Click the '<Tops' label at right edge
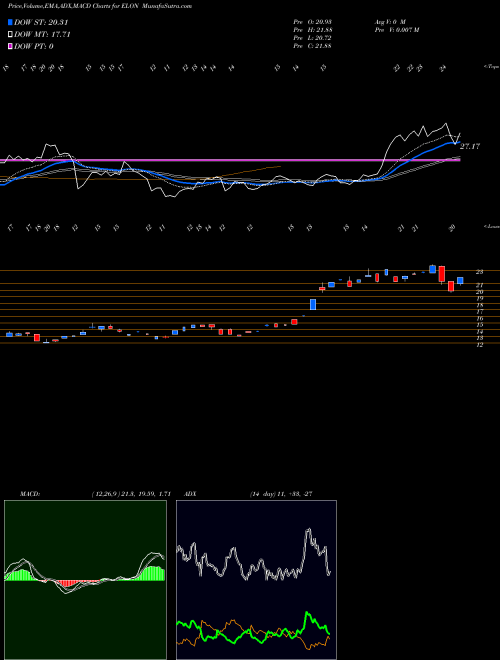500x660 pixels. 491,67
